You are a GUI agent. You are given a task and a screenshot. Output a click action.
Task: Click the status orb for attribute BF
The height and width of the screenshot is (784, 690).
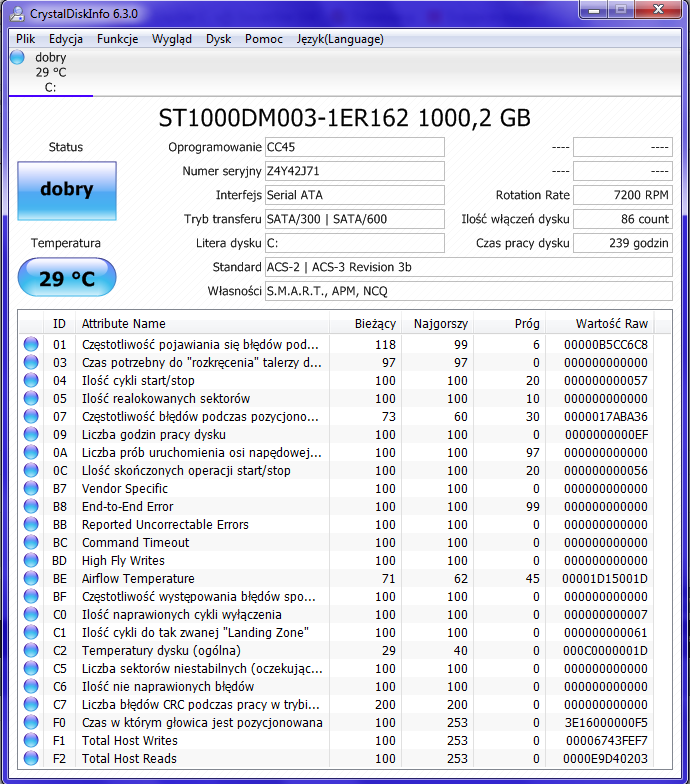[x=31, y=596]
